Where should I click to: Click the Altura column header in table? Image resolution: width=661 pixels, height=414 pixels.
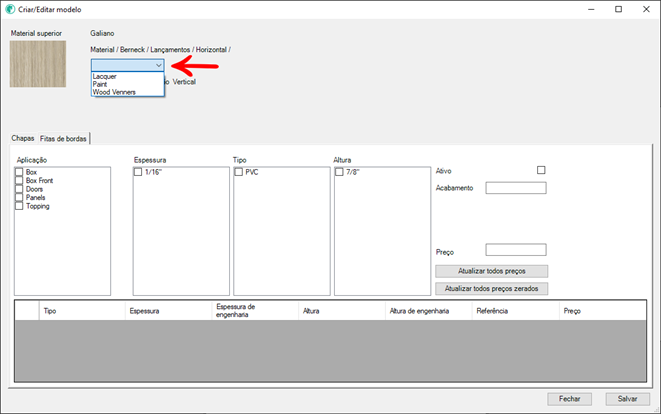(342, 311)
